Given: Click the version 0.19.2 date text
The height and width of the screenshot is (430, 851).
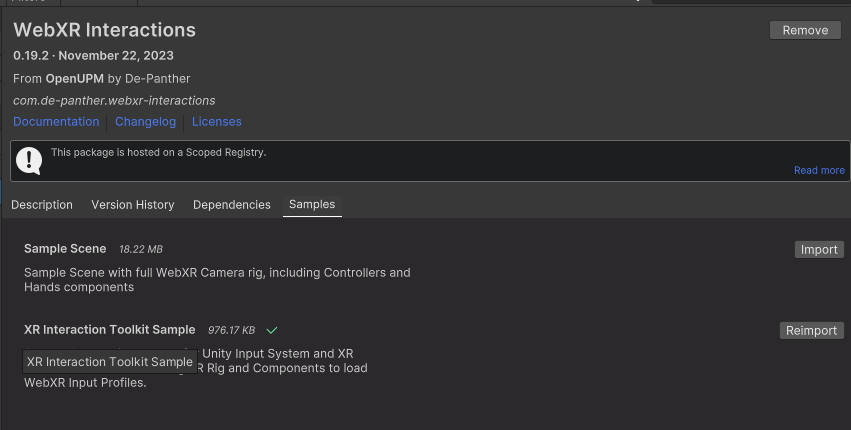Looking at the screenshot, I should pyautogui.click(x=93, y=55).
